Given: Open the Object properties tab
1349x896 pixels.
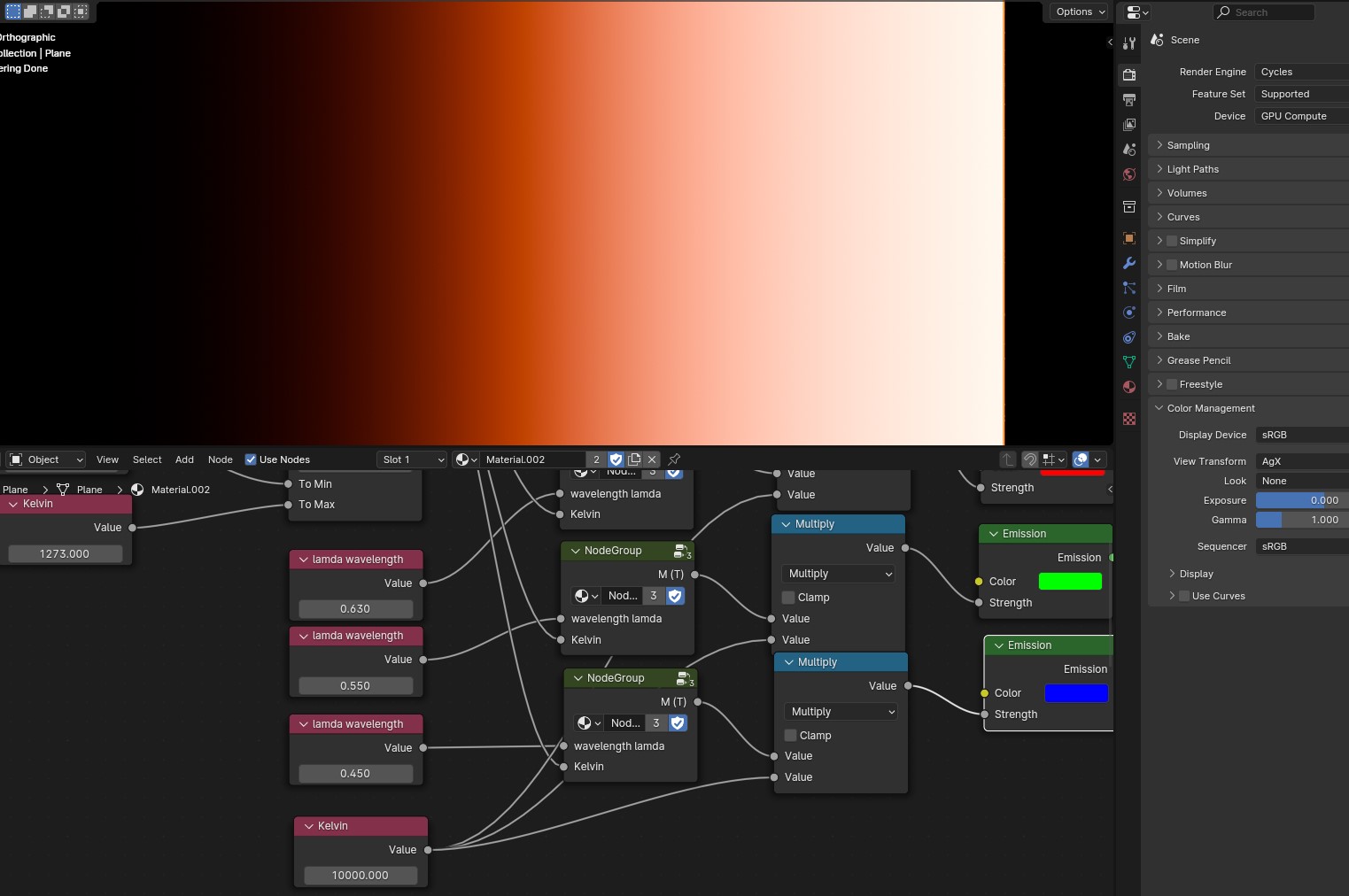Looking at the screenshot, I should coord(1129,238).
